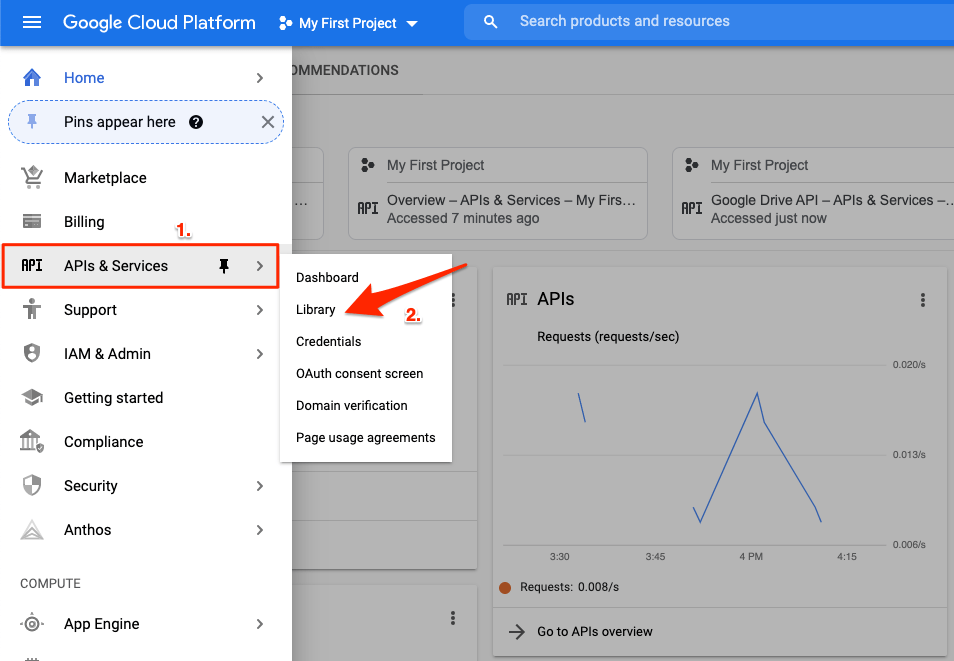Screen dimensions: 954x661
Task: Click the Billing card icon
Action: (x=32, y=221)
